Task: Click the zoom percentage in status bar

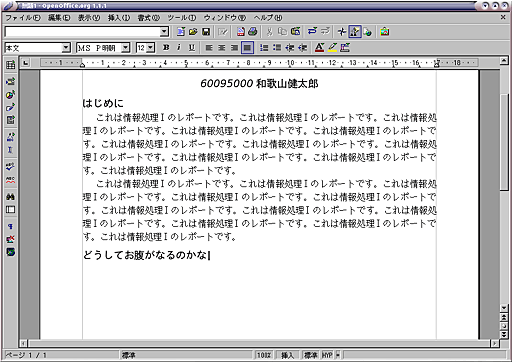Action: [264, 355]
